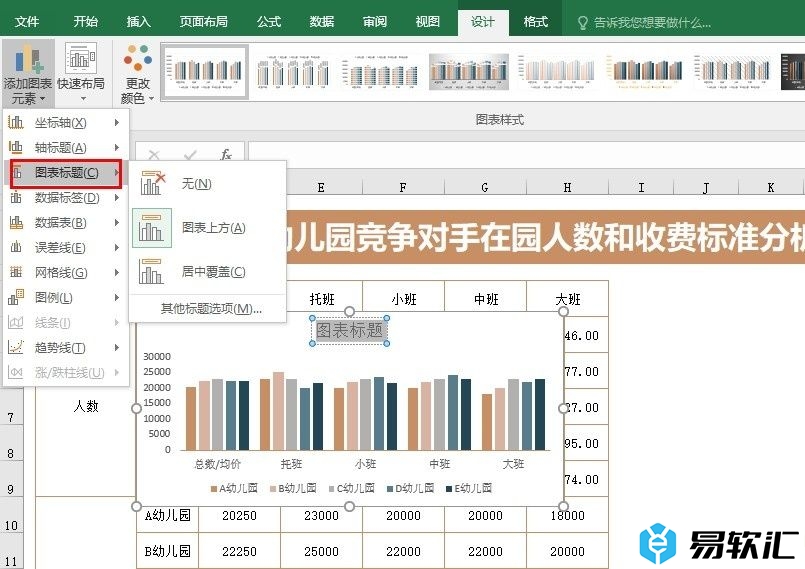Click cell containing 23000
The image size is (805, 569).
click(x=321, y=515)
